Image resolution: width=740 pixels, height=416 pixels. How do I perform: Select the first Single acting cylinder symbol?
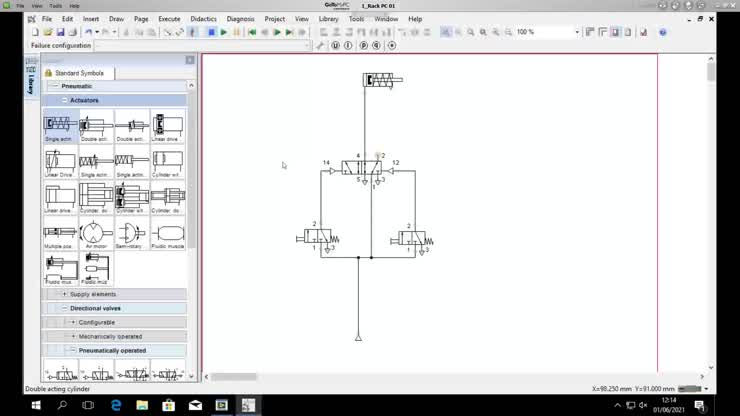60,126
